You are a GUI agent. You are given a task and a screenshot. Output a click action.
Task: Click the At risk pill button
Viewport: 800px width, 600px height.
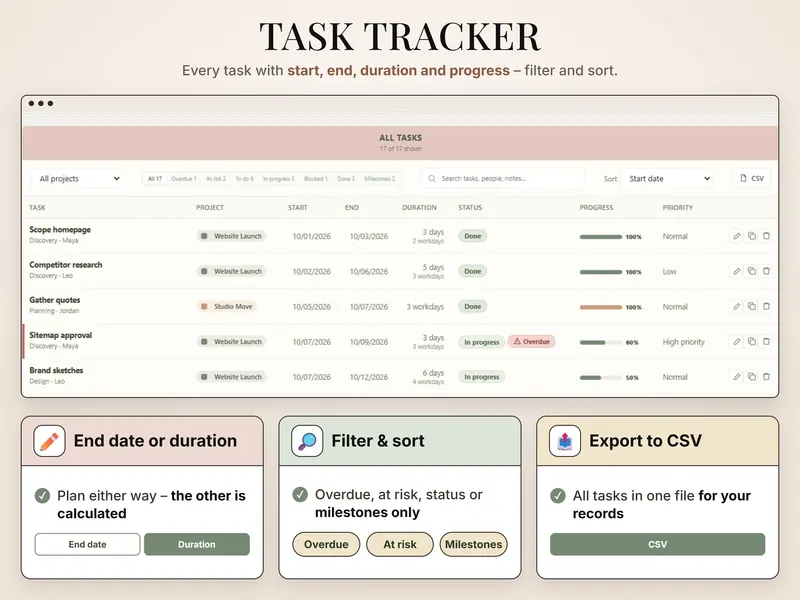tap(400, 544)
